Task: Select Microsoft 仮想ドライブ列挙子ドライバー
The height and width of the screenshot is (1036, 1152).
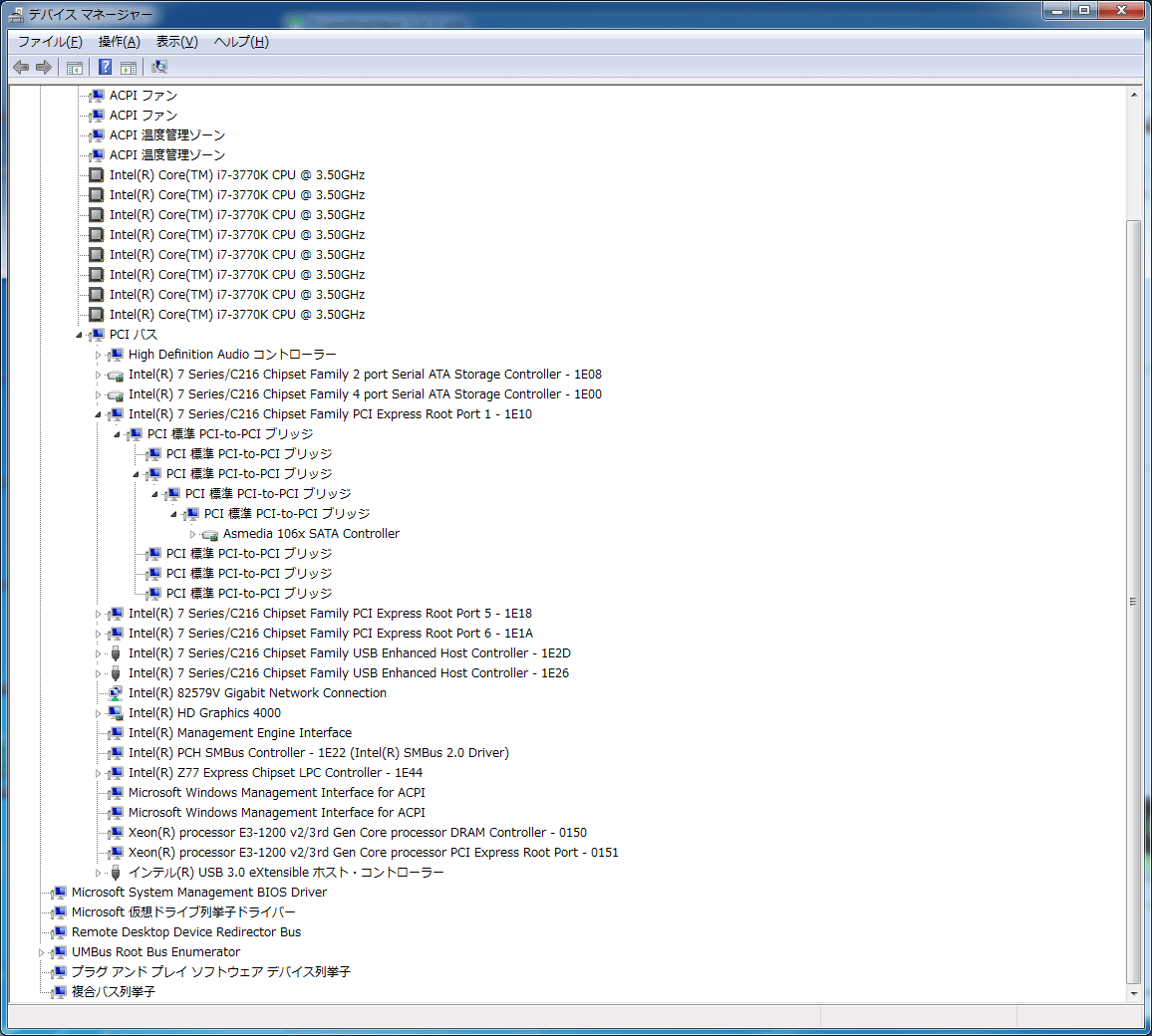Action: pyautogui.click(x=183, y=911)
